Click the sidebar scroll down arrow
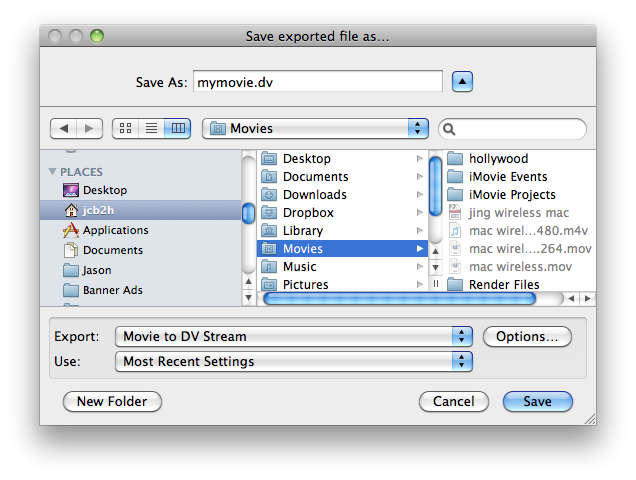Viewport: 636px width, 480px height. coord(248,297)
